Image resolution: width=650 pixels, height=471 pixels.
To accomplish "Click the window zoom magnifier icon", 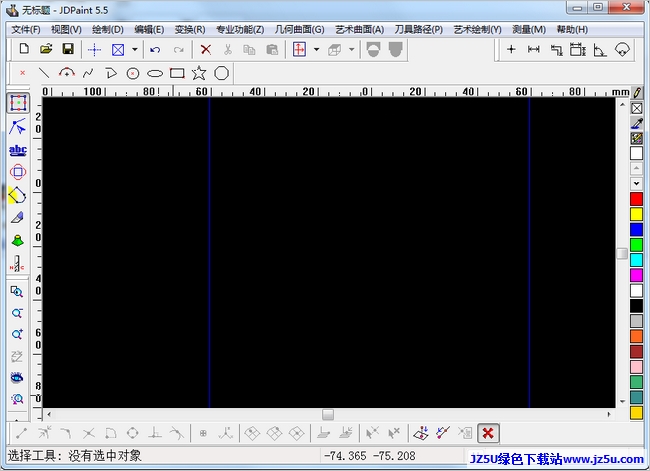I will coord(17,291).
